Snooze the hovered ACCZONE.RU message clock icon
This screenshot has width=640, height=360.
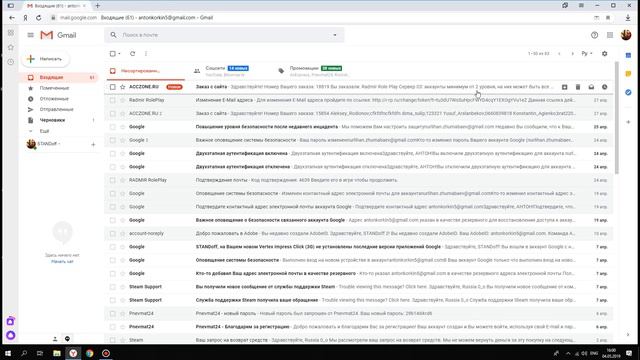pyautogui.click(x=604, y=87)
